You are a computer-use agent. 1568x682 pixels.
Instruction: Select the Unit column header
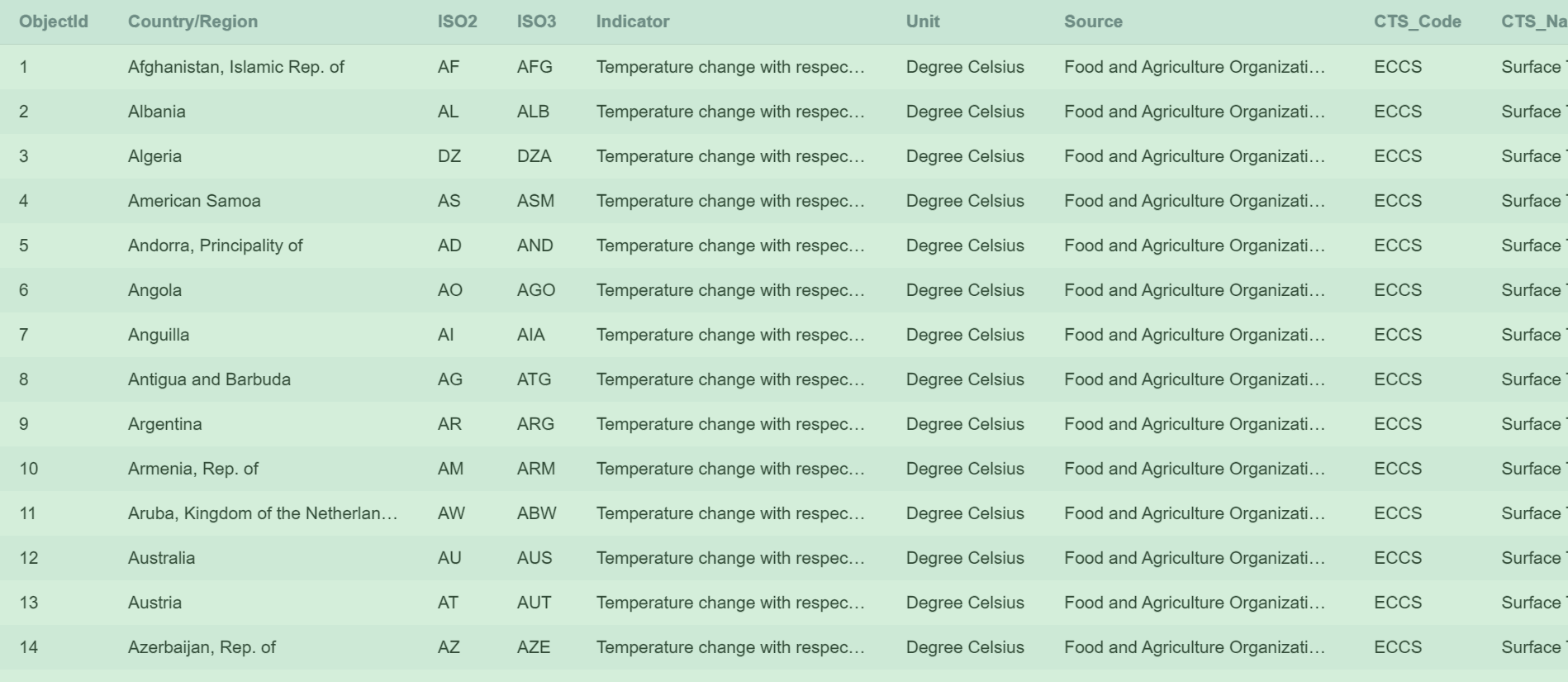point(922,21)
